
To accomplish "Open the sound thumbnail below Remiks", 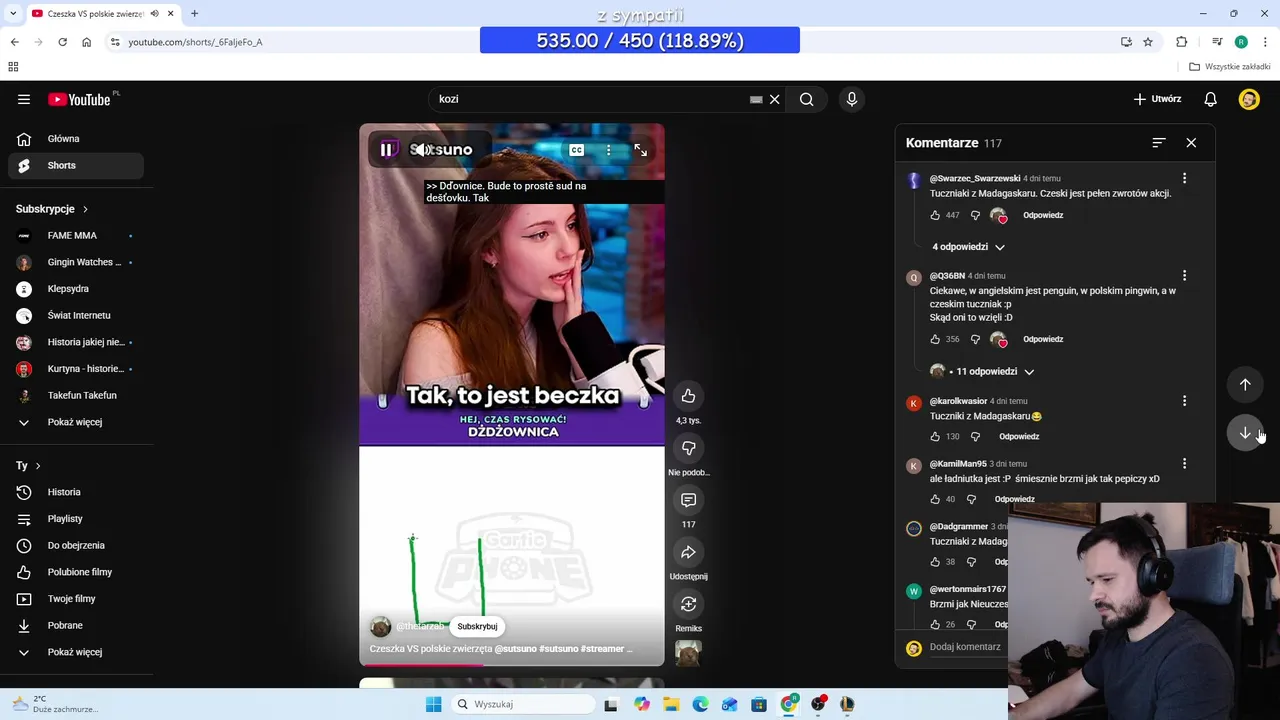I will tap(688, 653).
